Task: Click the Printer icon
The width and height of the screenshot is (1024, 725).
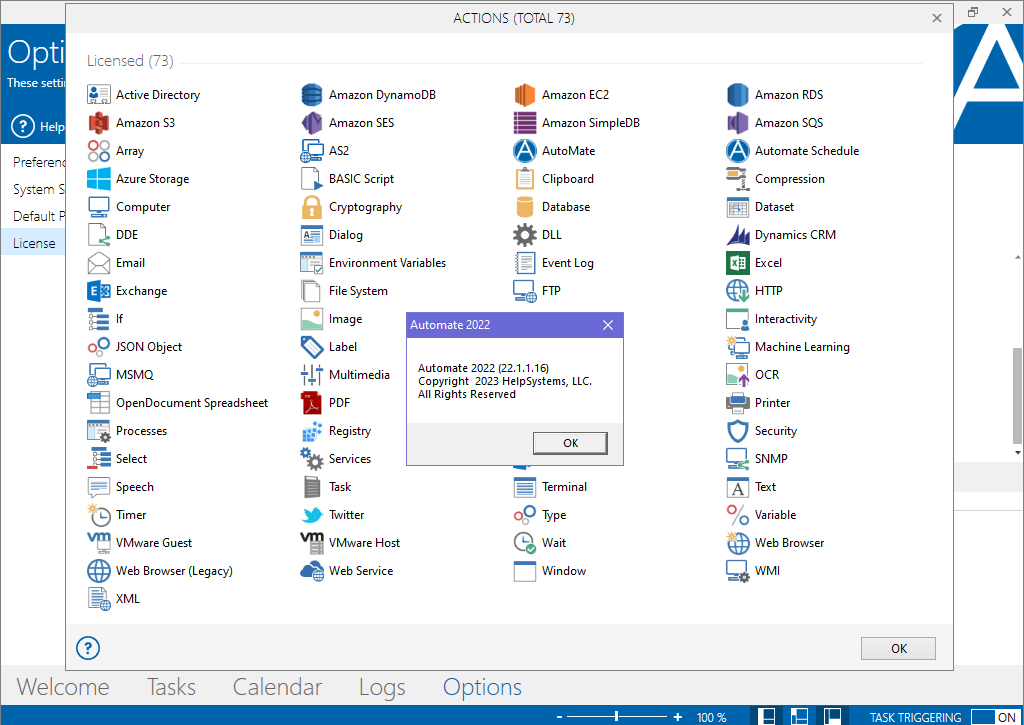Action: (x=737, y=403)
